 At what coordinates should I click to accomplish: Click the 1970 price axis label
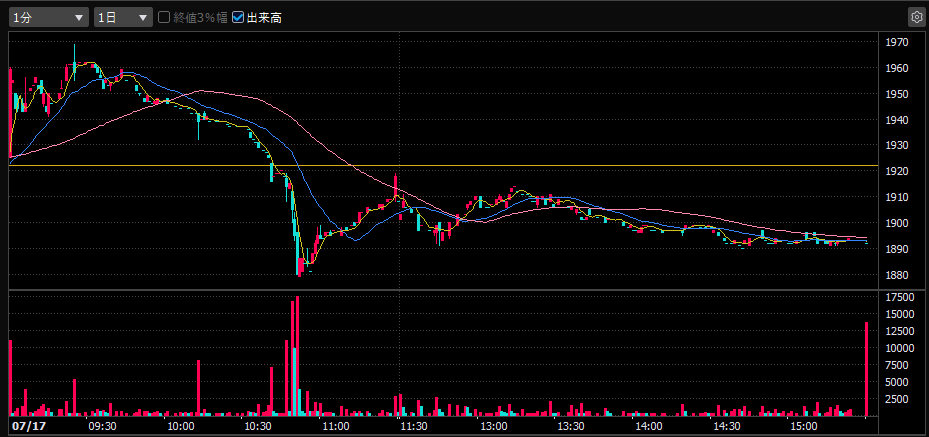point(896,42)
